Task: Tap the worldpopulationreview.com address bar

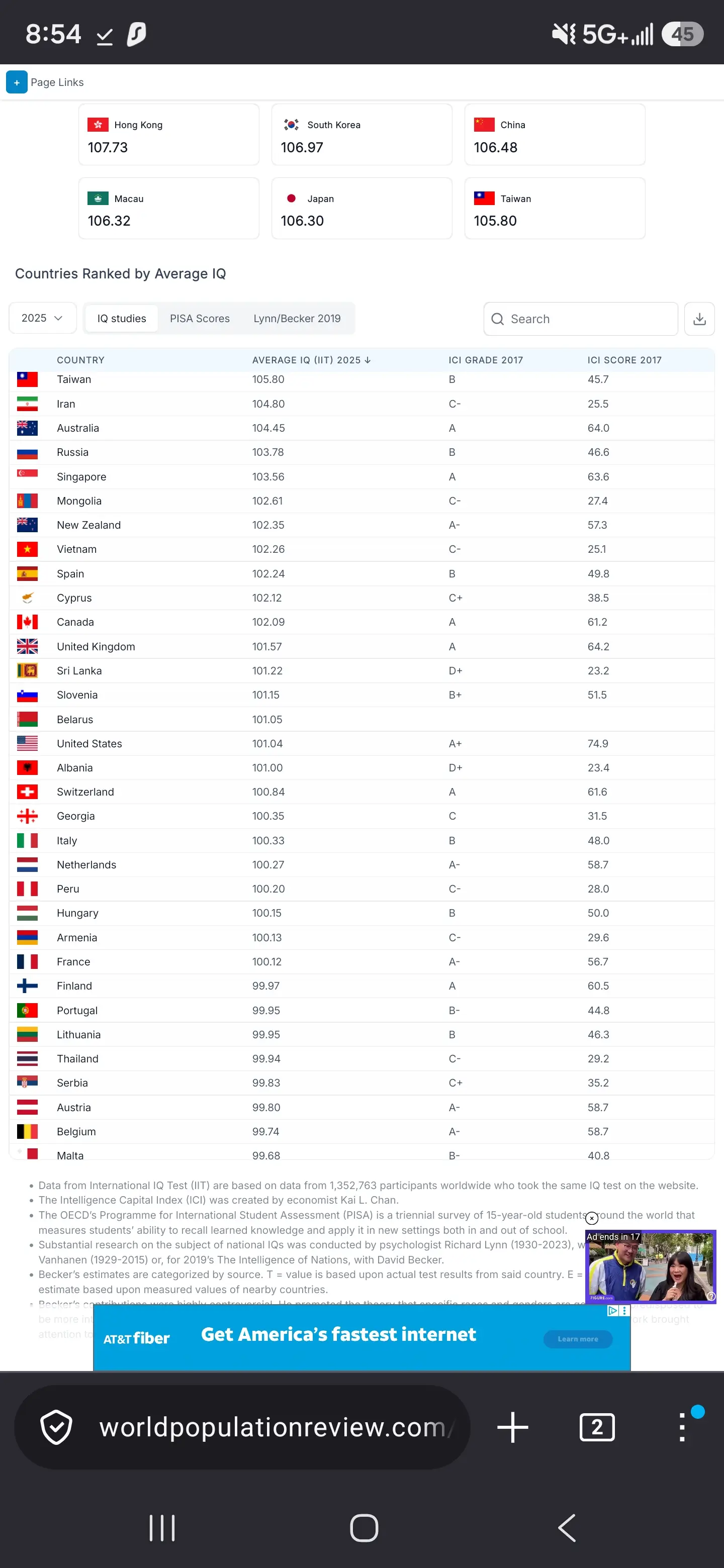Action: pos(273,1427)
